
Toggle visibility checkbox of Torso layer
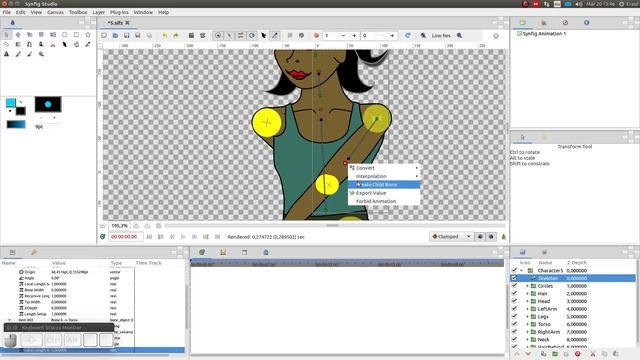pos(514,324)
